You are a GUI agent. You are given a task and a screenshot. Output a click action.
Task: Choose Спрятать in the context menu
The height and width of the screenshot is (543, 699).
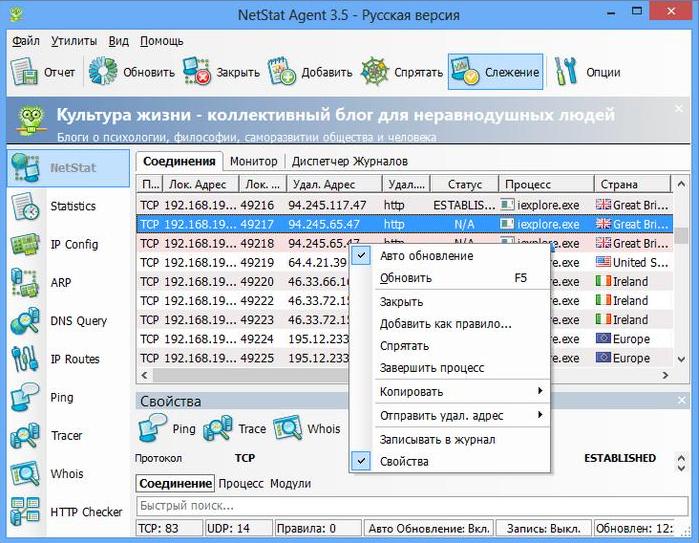pos(449,346)
